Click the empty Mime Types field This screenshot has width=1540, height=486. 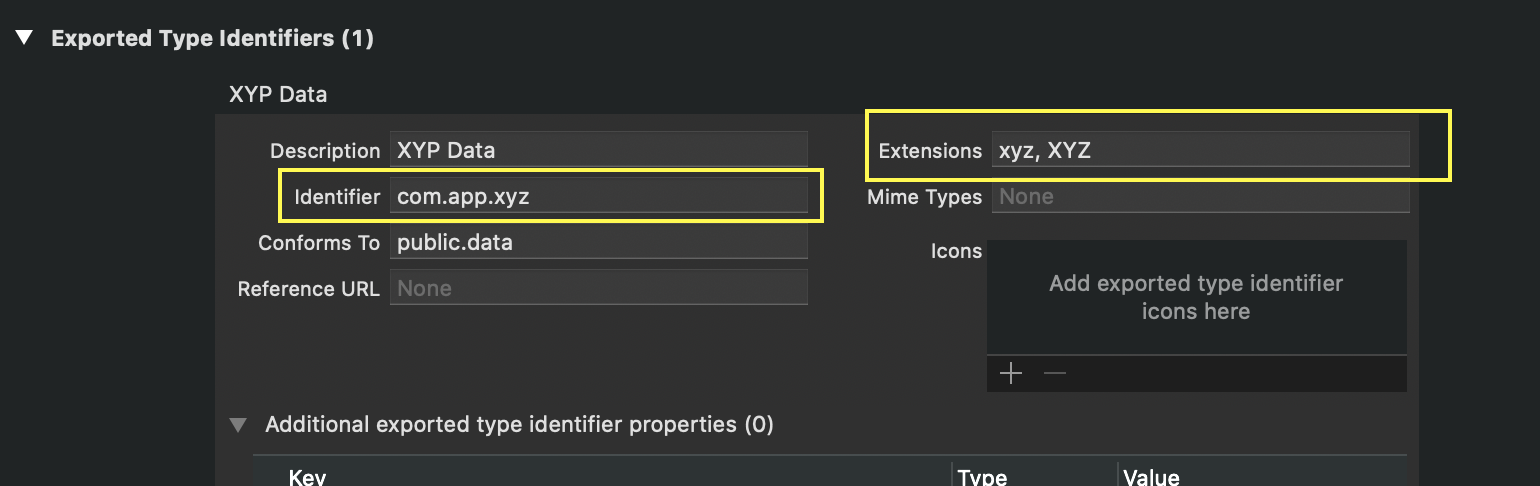click(x=1200, y=196)
